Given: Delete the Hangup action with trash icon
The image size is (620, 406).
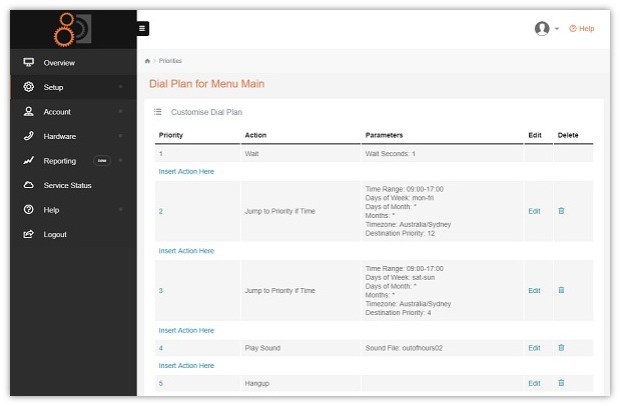Looking at the screenshot, I should [561, 383].
